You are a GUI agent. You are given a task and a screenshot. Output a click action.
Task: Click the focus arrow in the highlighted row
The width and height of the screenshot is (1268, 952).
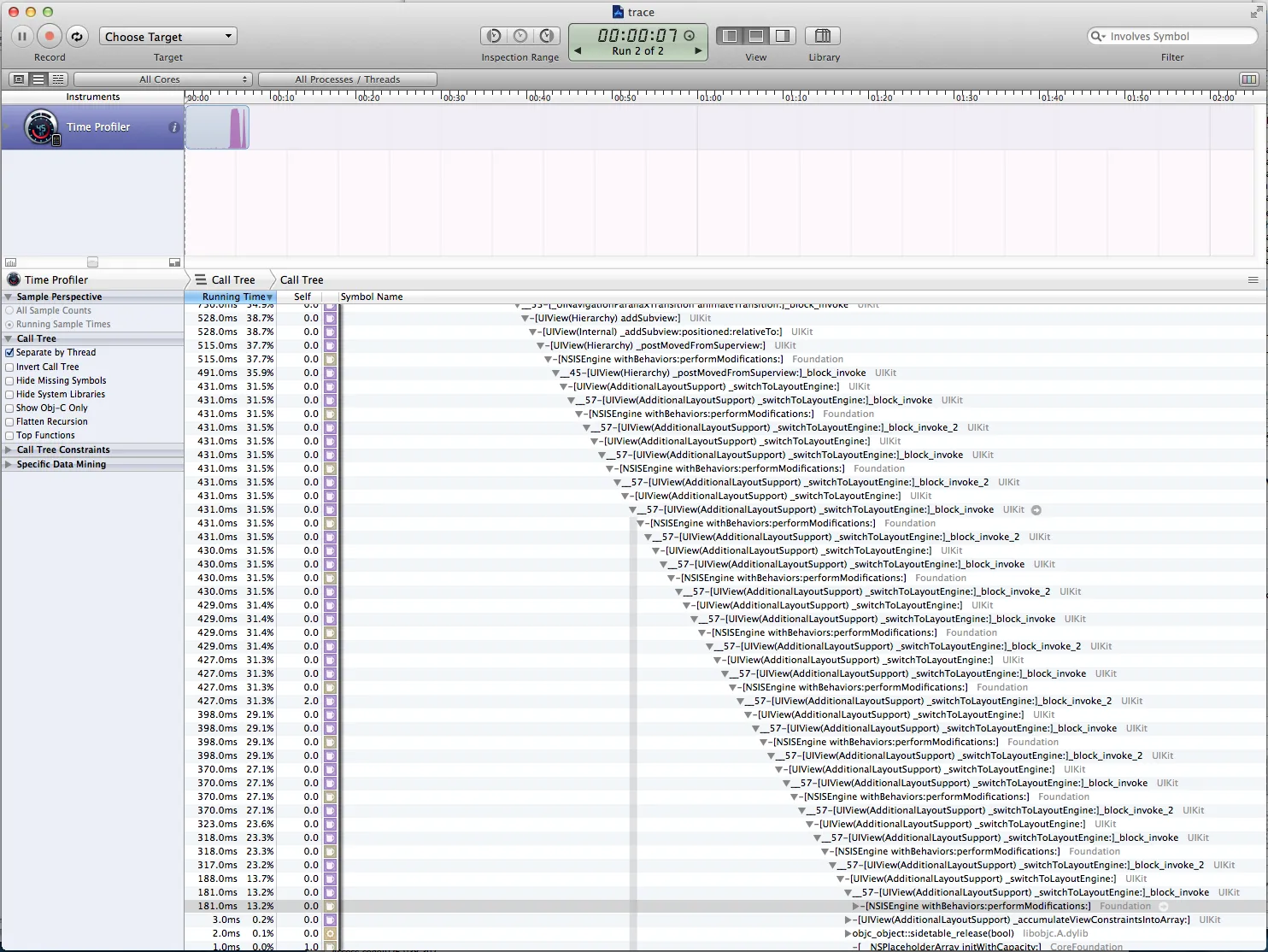(1163, 906)
